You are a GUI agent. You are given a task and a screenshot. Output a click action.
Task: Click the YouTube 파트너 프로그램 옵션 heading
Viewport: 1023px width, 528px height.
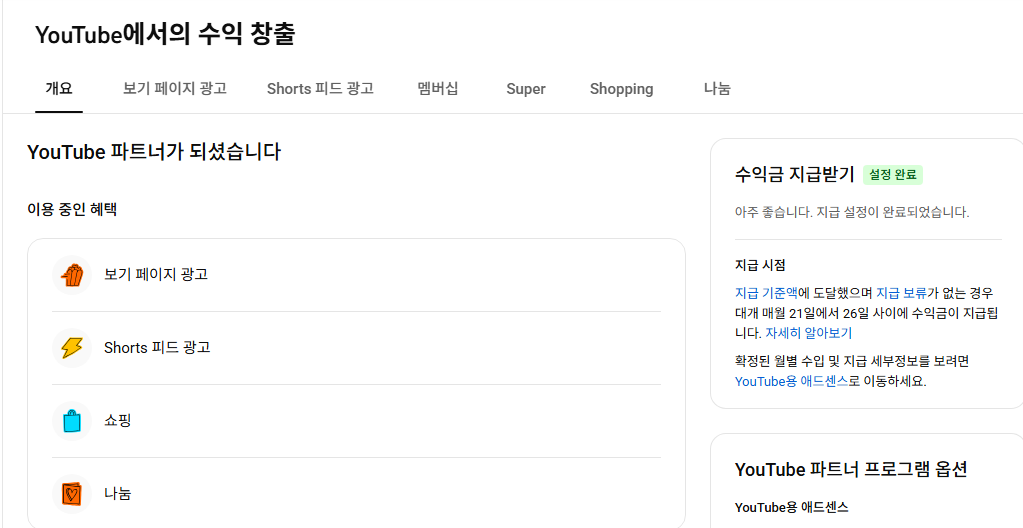pos(850,470)
